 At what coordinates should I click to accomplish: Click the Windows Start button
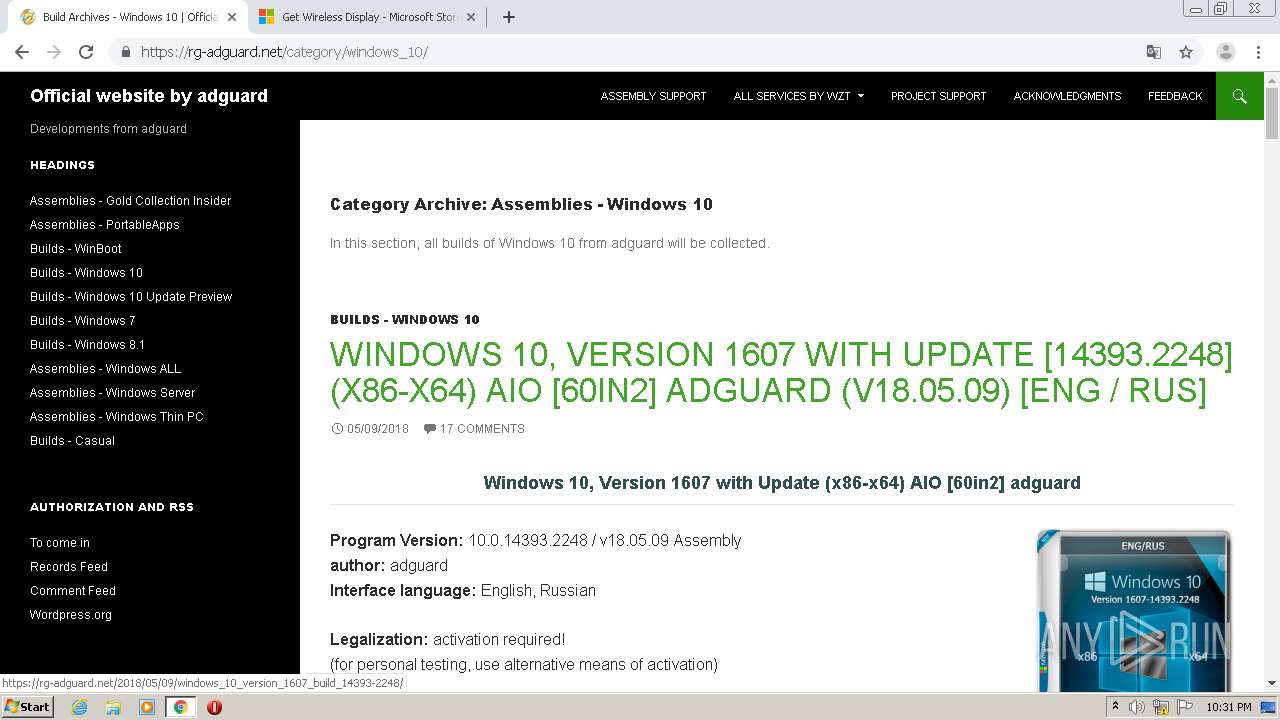(27, 707)
